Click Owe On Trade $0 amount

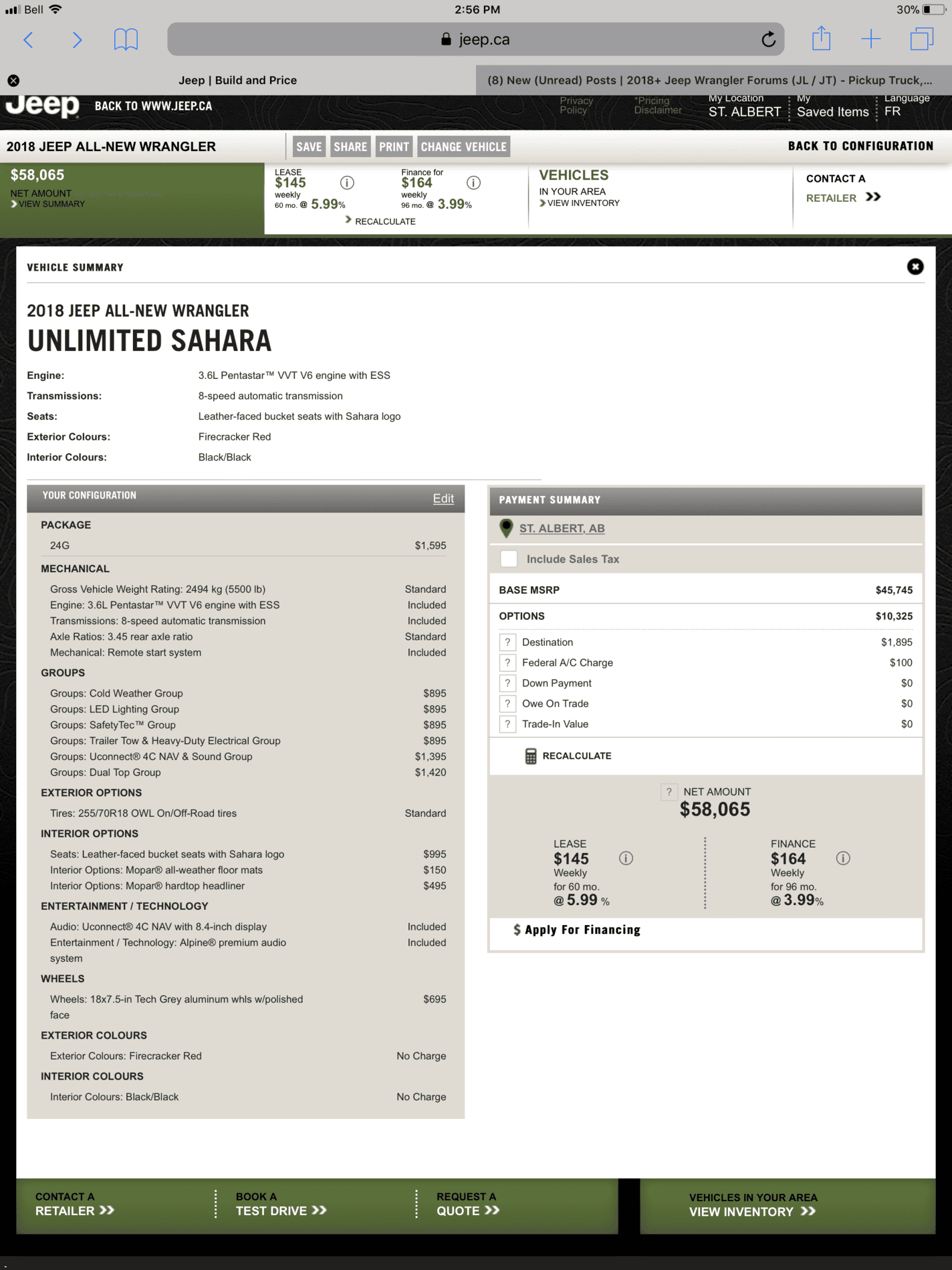point(907,704)
